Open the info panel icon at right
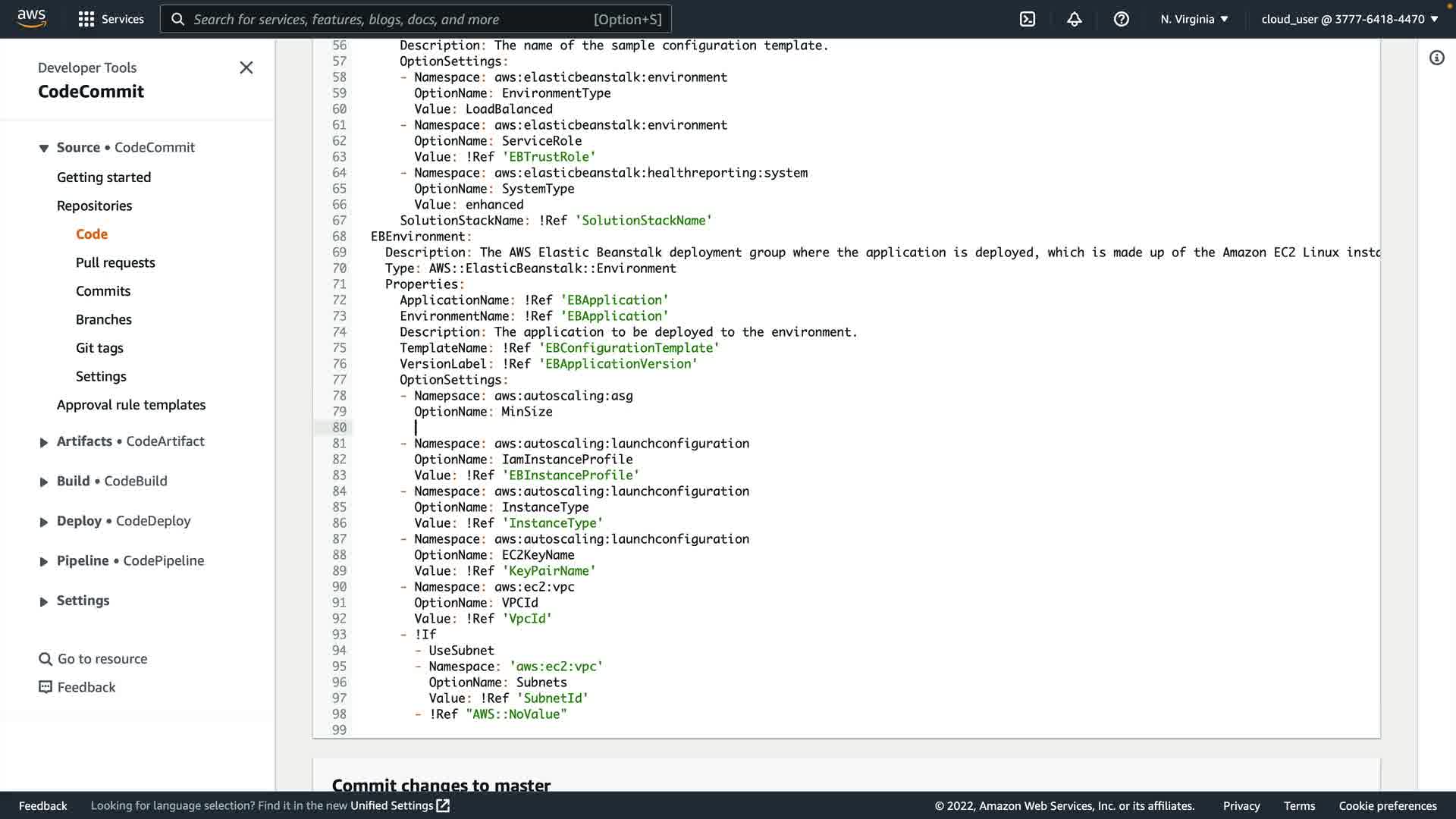Image resolution: width=1456 pixels, height=819 pixels. 1436,58
